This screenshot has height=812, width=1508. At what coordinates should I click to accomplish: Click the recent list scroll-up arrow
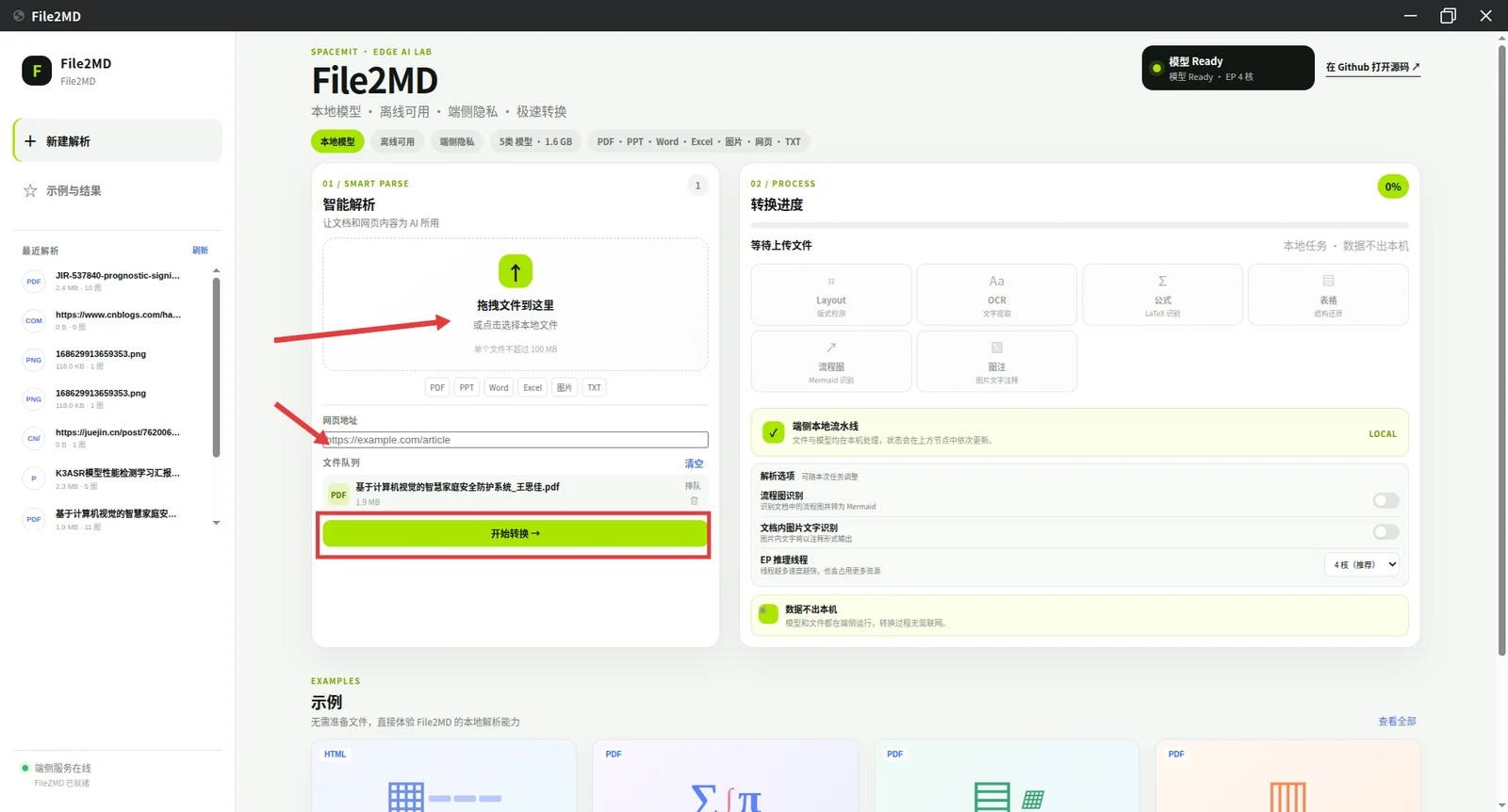(x=216, y=271)
